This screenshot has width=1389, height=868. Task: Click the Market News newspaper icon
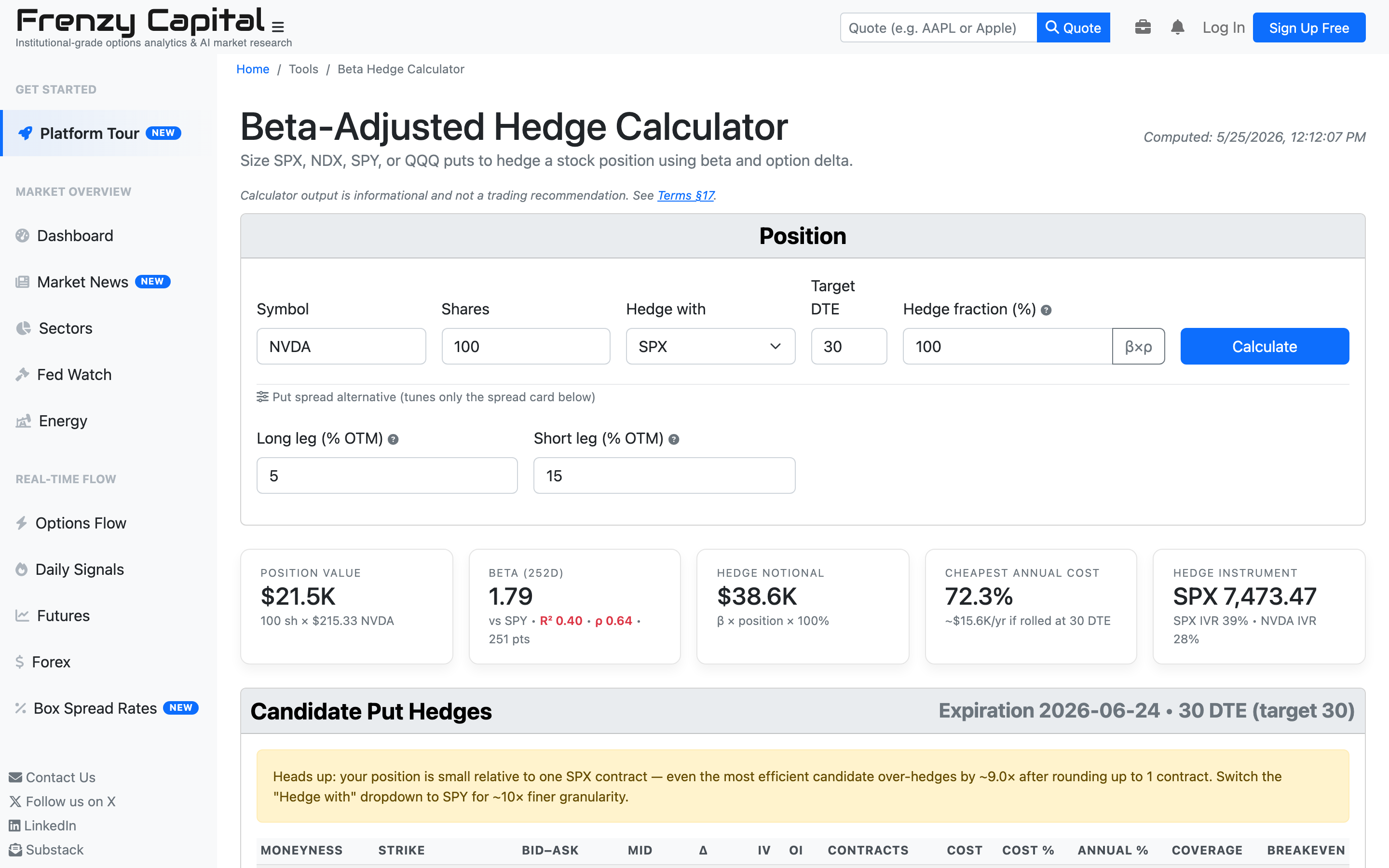pyautogui.click(x=22, y=282)
